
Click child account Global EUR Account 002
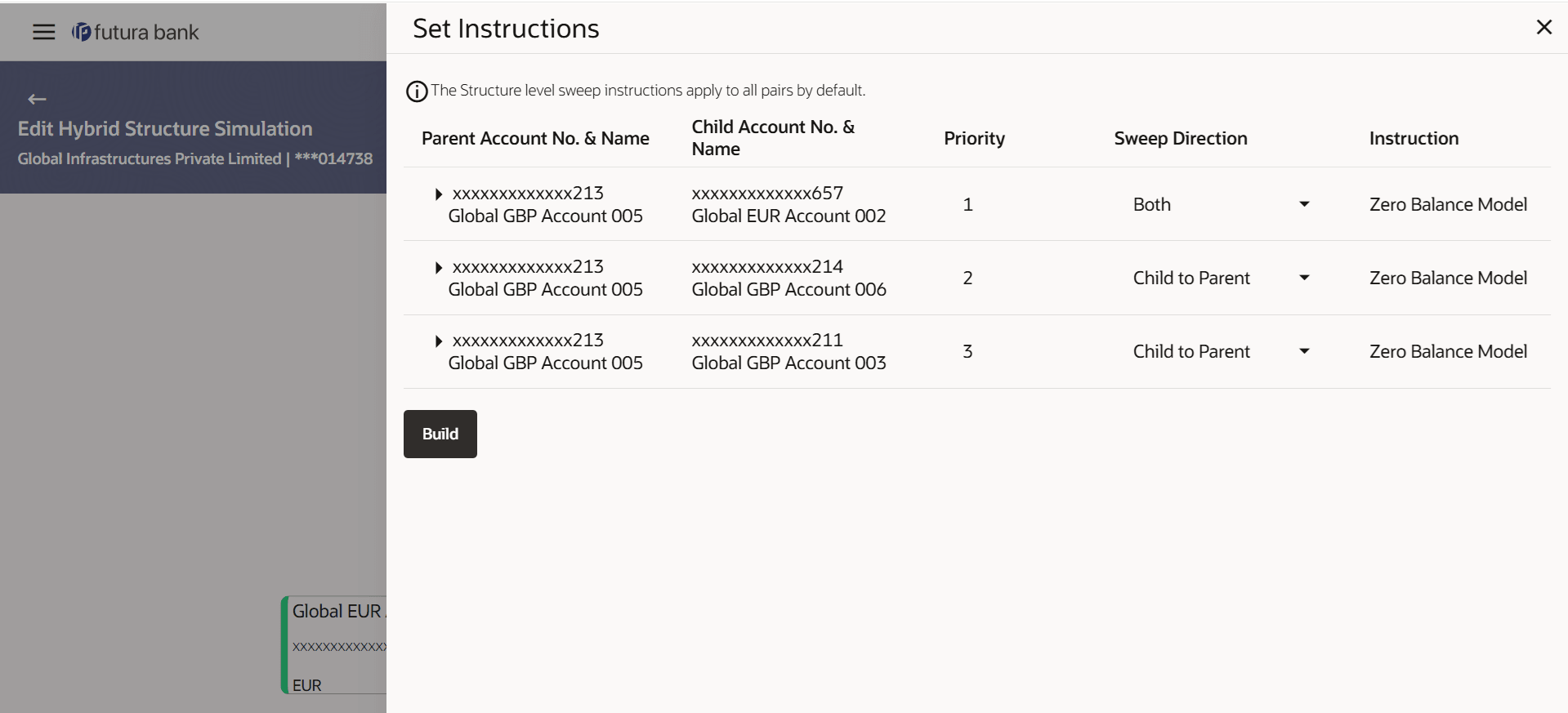[788, 216]
